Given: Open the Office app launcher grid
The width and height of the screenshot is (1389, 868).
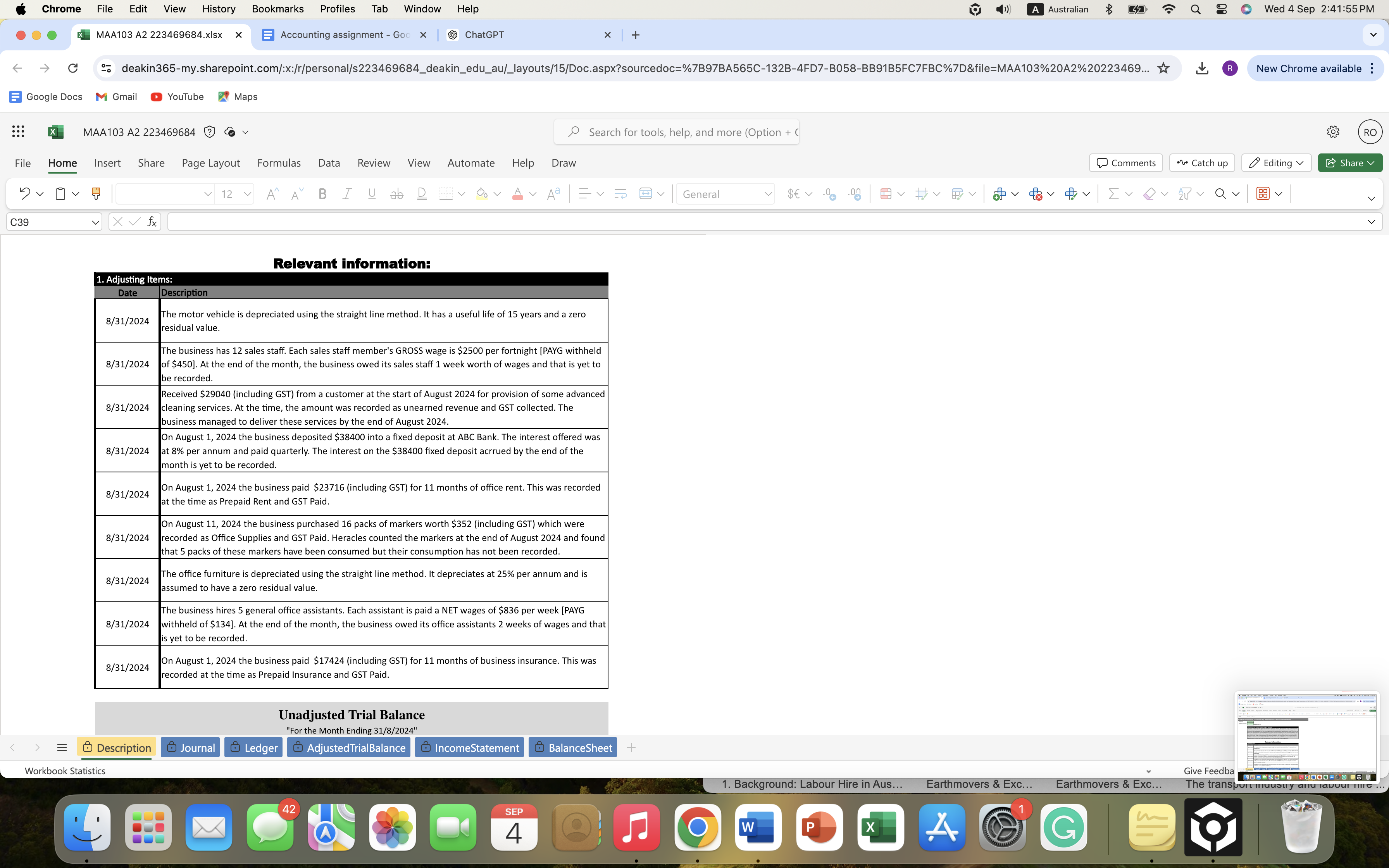Looking at the screenshot, I should coord(18,132).
